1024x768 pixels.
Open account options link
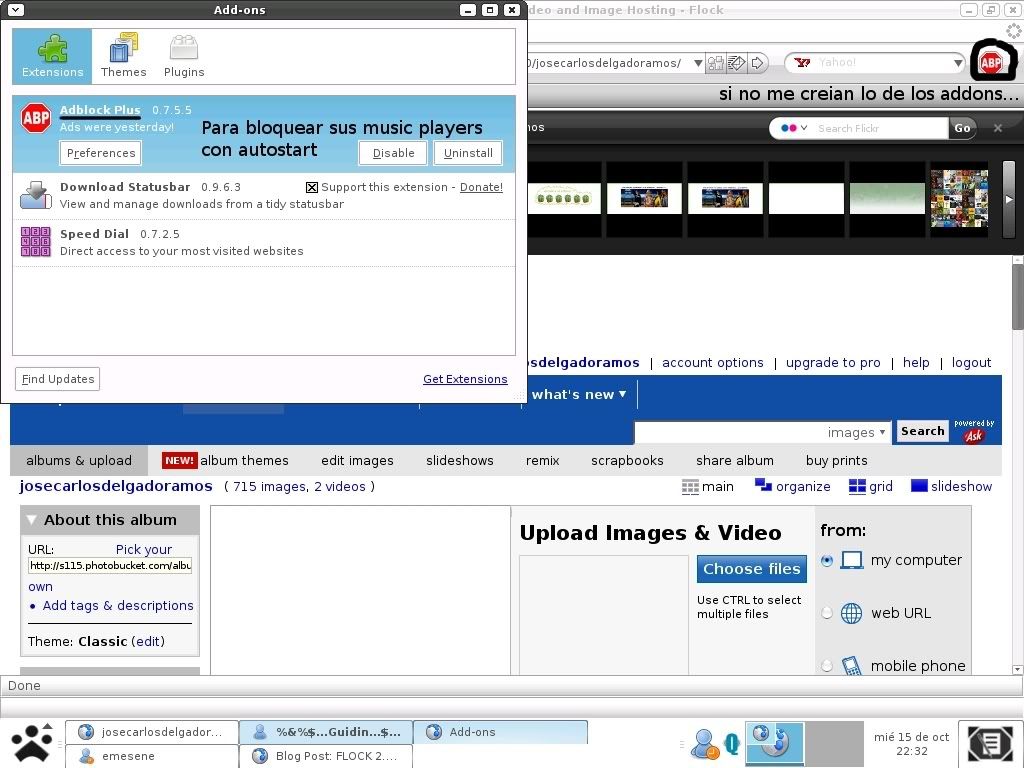[x=712, y=362]
